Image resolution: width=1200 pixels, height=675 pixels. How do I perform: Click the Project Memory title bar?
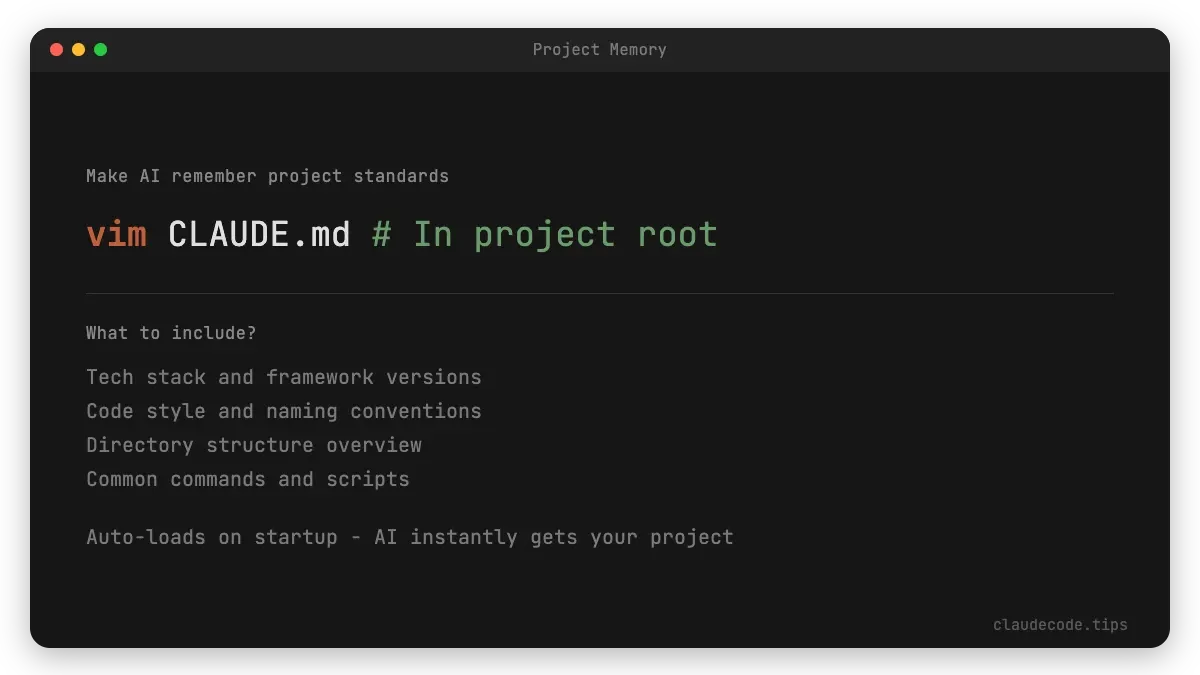tap(600, 49)
